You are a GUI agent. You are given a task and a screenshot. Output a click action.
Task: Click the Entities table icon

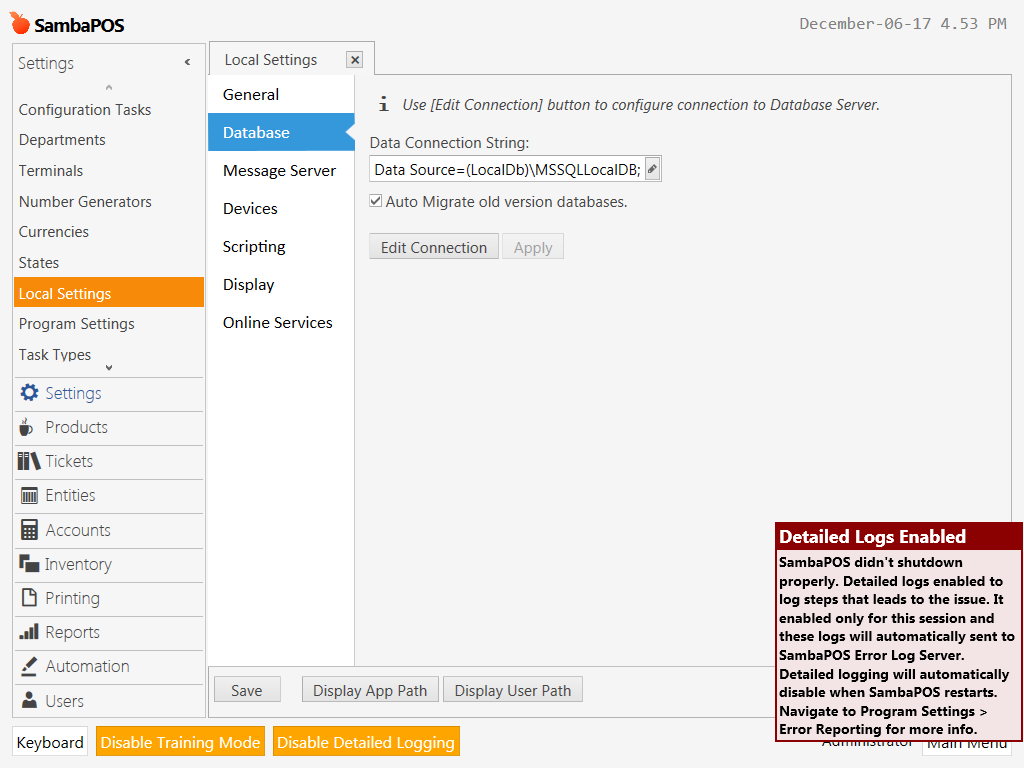click(x=29, y=496)
